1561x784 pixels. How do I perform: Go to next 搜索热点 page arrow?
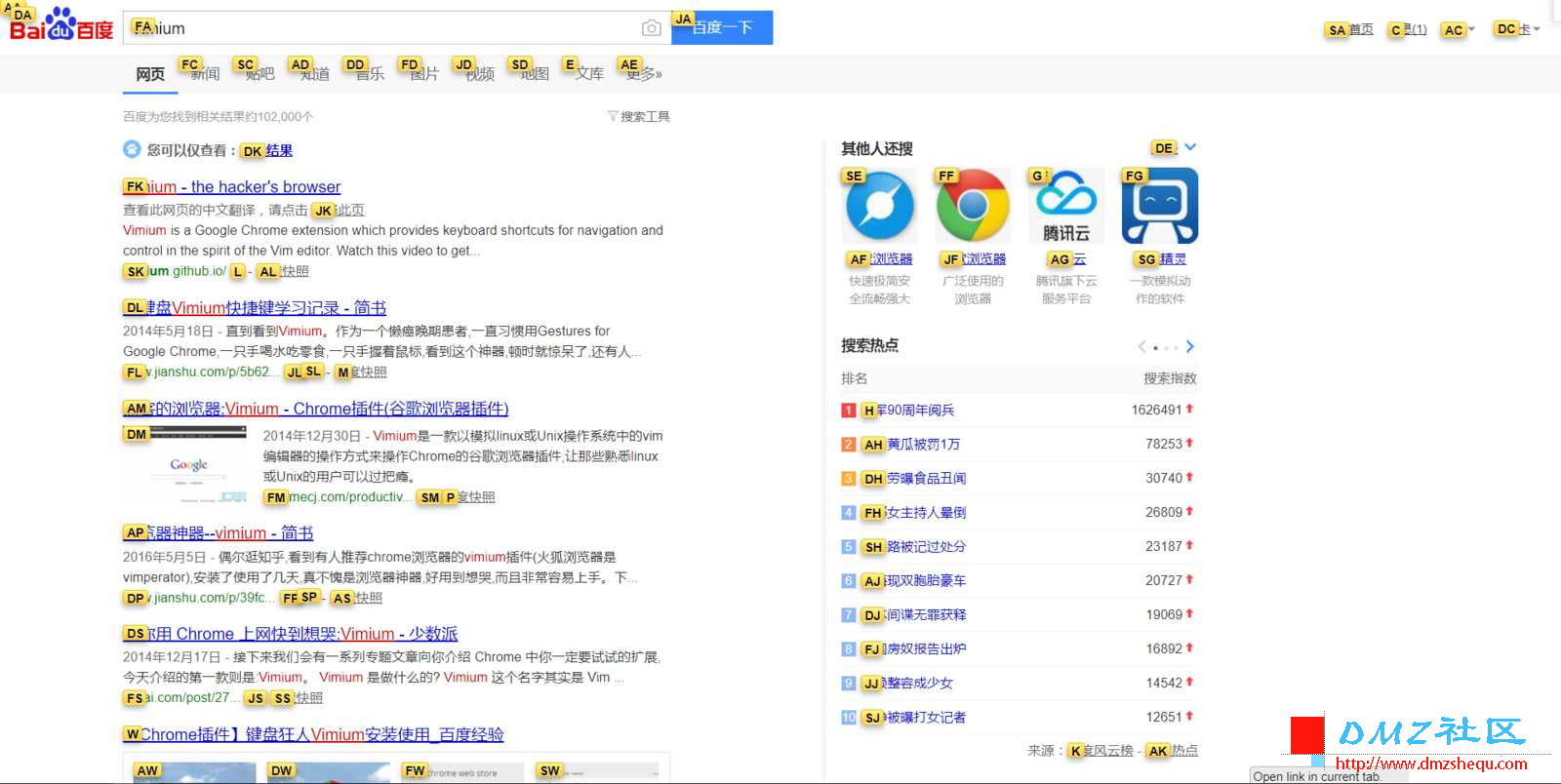pos(1190,347)
